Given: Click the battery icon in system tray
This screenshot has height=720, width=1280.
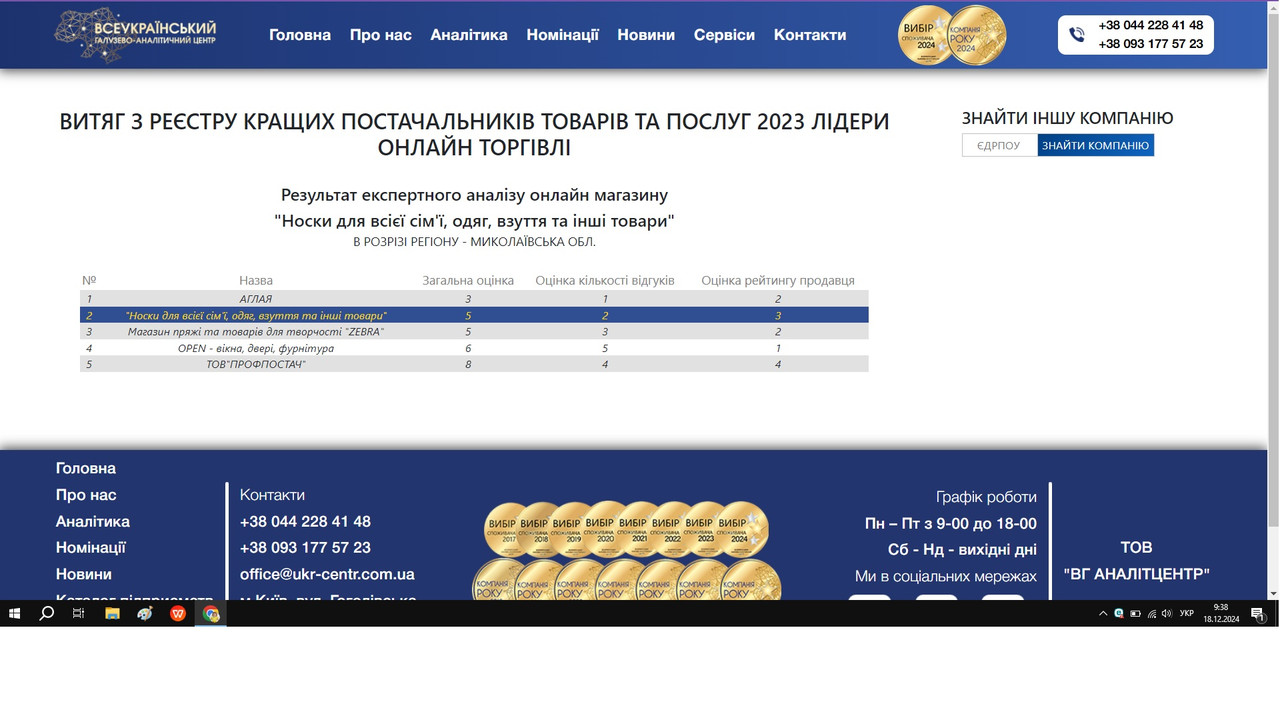Looking at the screenshot, I should (1135, 613).
